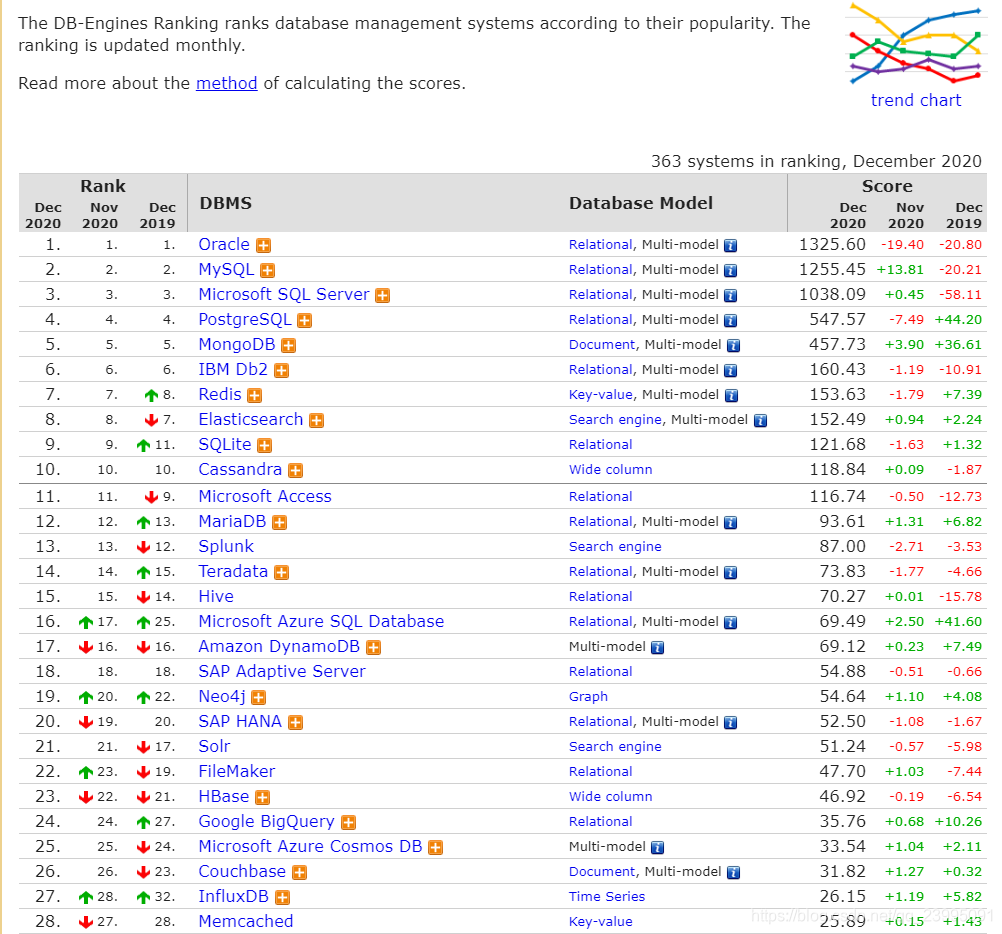Click the plus icon beside MySQL
Viewport: 1002px width, 934px height.
click(268, 270)
